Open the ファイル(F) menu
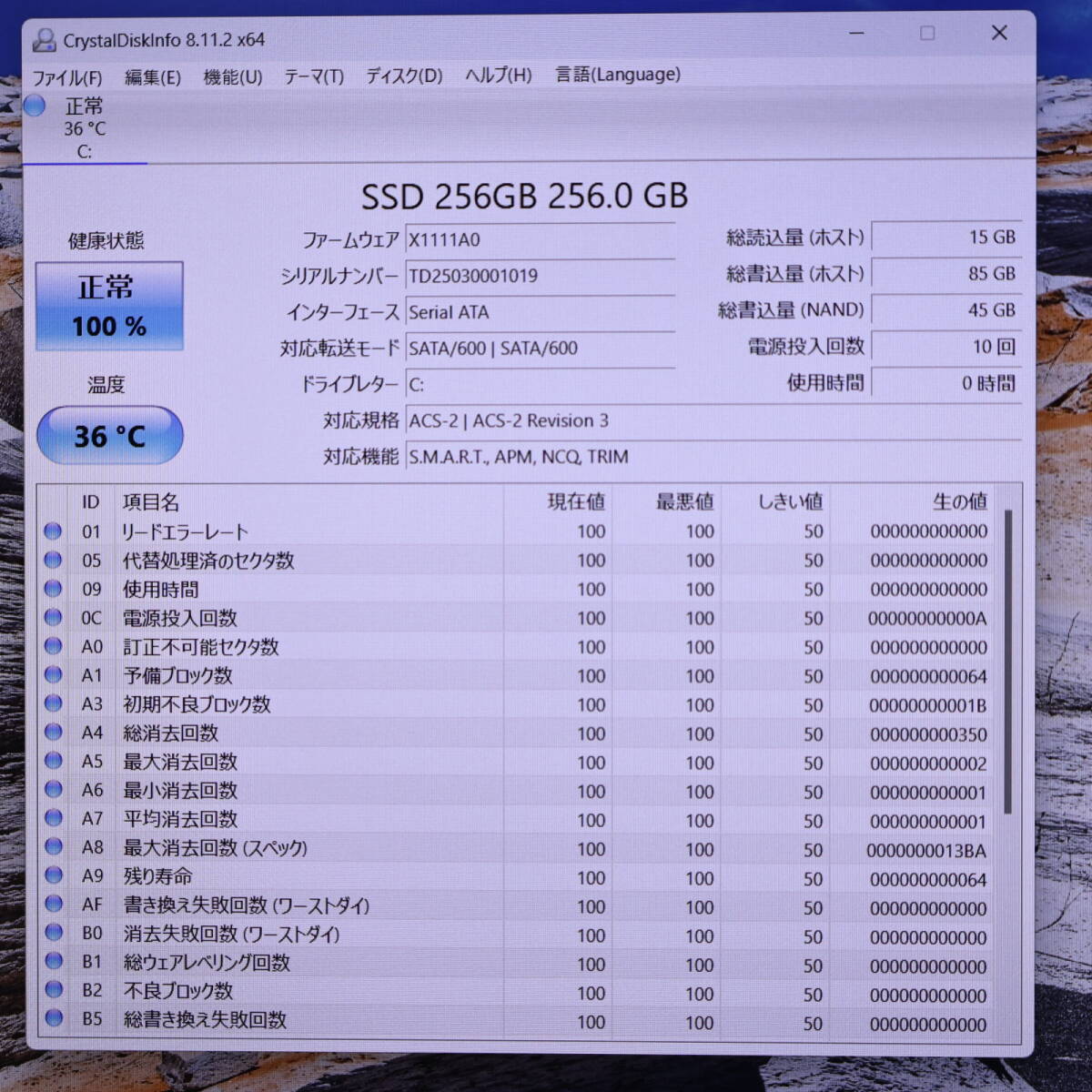This screenshot has width=1092, height=1092. tap(67, 76)
